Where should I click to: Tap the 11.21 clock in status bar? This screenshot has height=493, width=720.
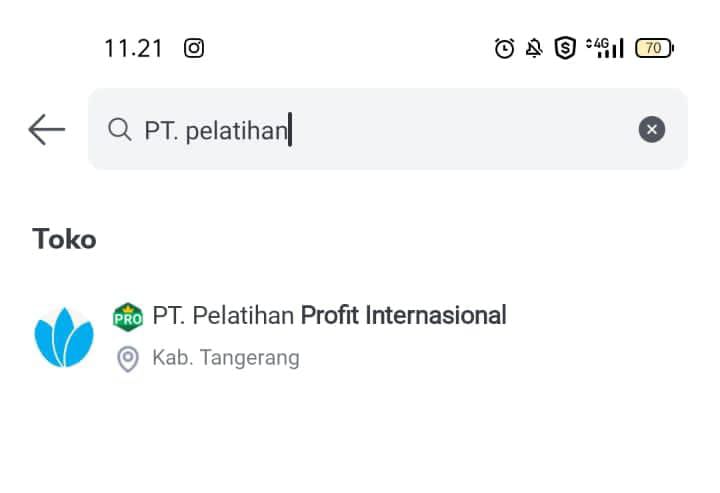[134, 48]
